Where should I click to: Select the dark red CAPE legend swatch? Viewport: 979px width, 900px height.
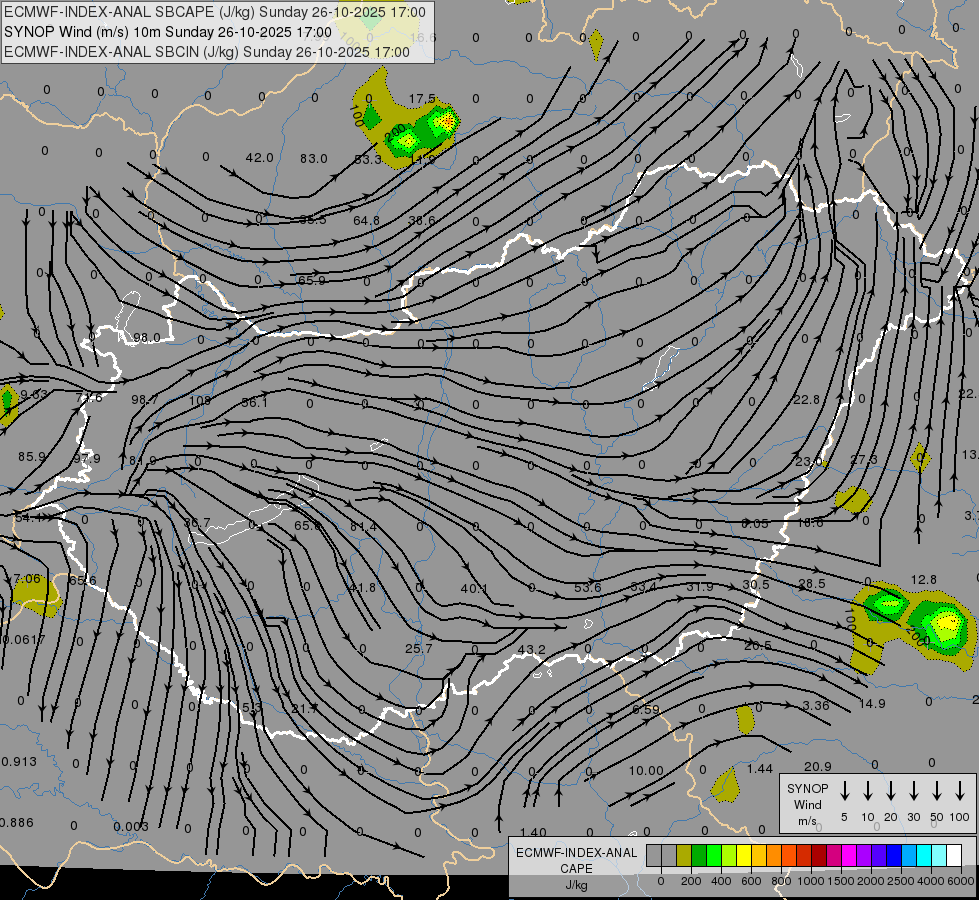pyautogui.click(x=819, y=855)
